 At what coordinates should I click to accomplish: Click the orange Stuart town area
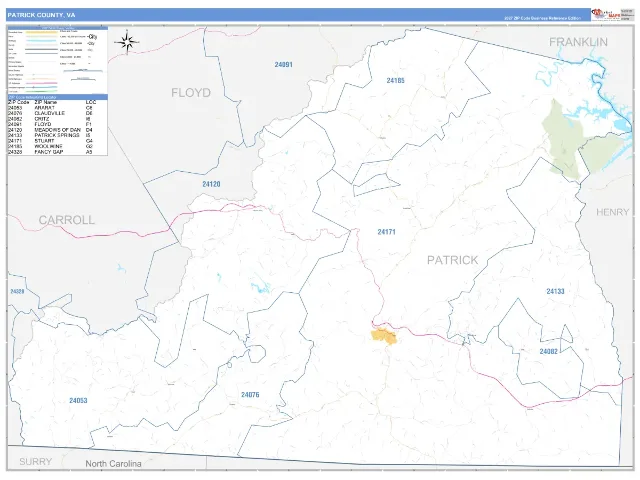pos(384,336)
